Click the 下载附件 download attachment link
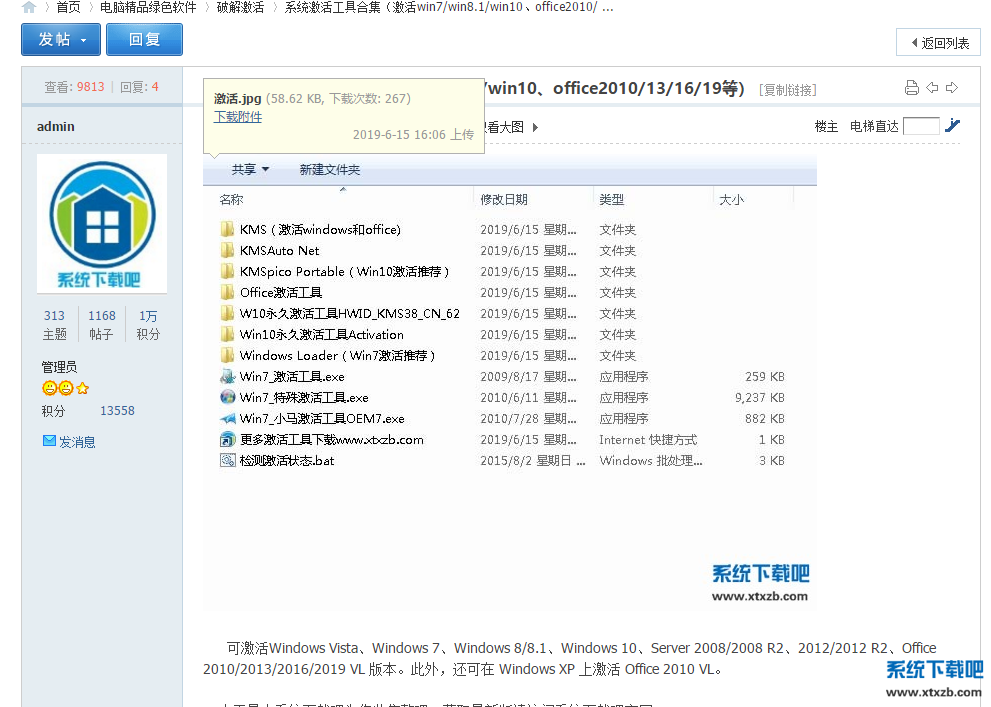 (x=238, y=117)
